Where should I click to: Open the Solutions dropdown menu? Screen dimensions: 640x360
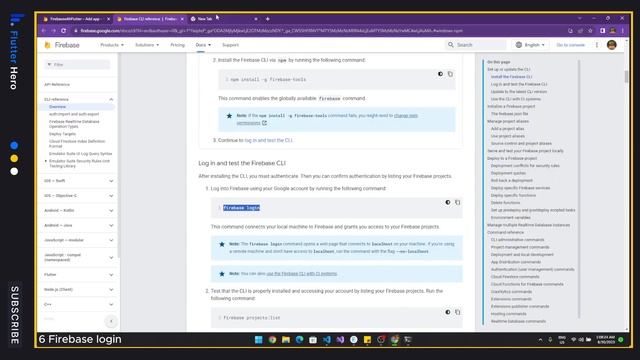point(147,45)
